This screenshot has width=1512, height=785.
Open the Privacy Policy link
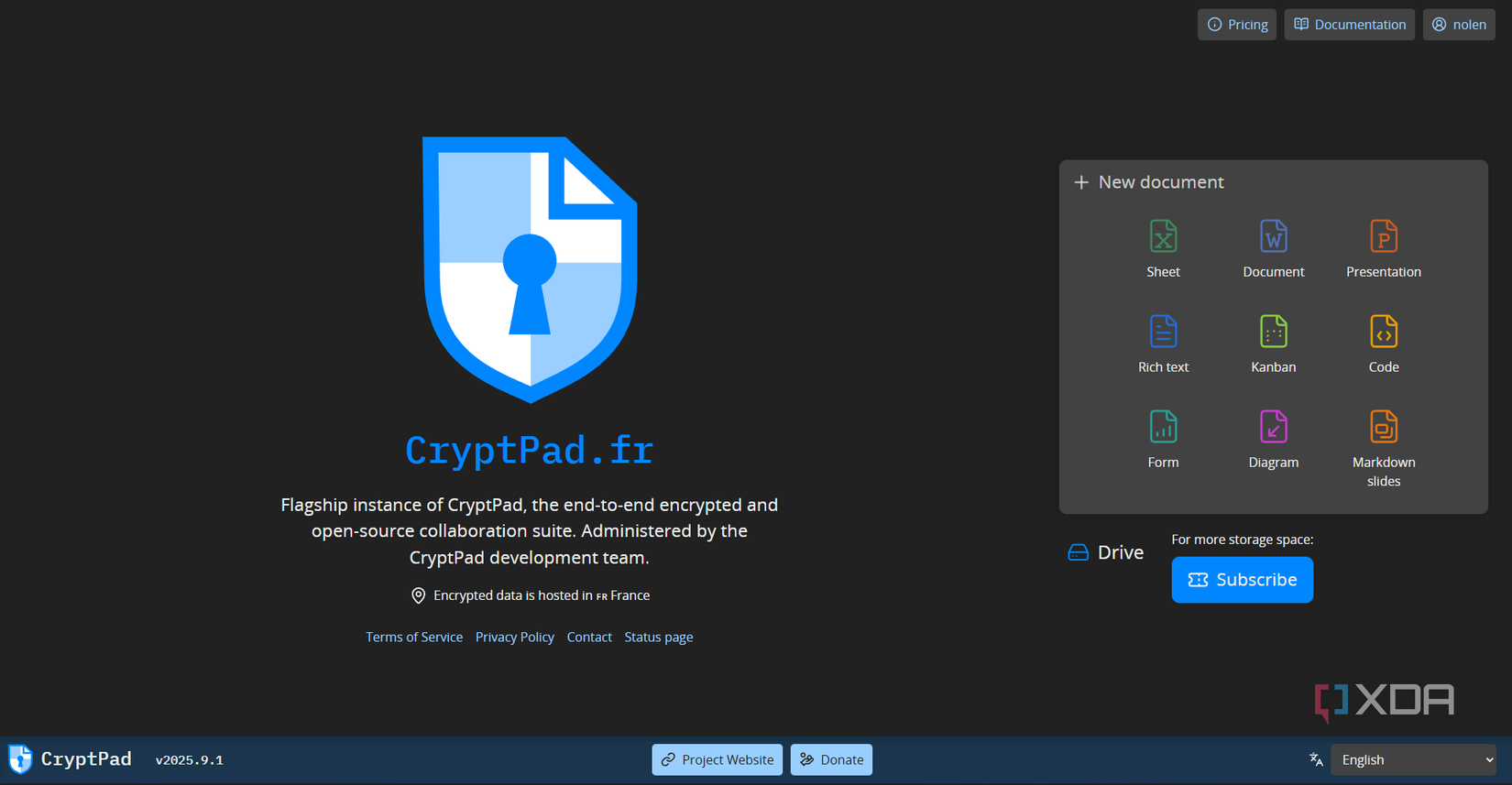coord(515,637)
